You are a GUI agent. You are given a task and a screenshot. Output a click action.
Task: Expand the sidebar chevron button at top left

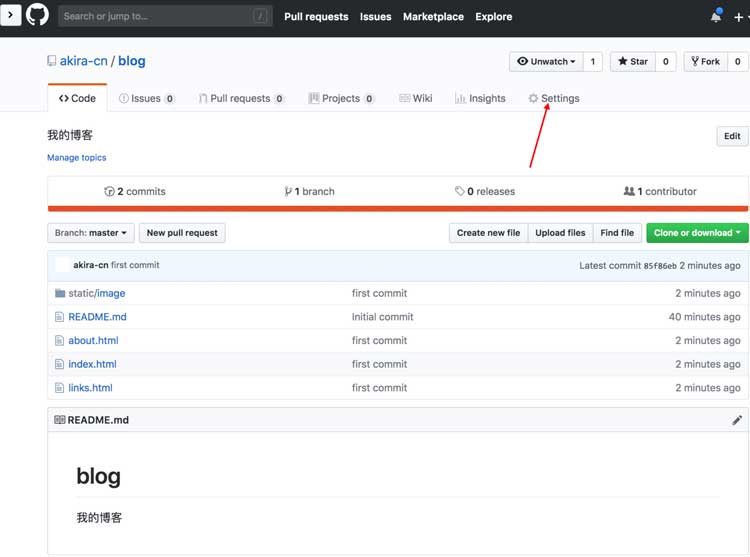[x=11, y=15]
